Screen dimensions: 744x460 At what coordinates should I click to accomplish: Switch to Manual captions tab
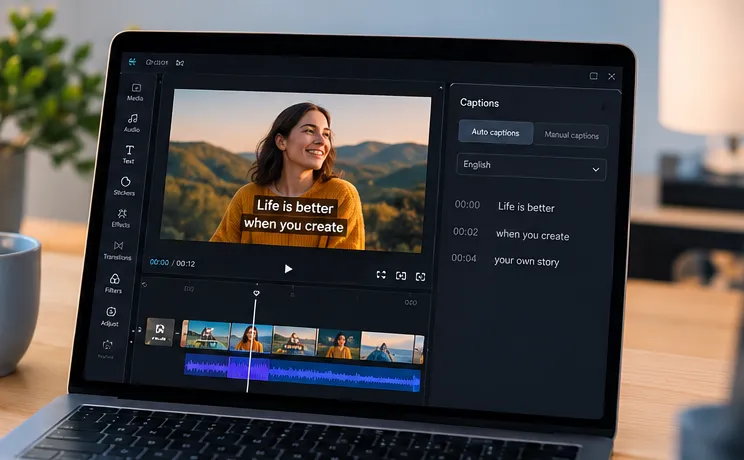point(571,135)
